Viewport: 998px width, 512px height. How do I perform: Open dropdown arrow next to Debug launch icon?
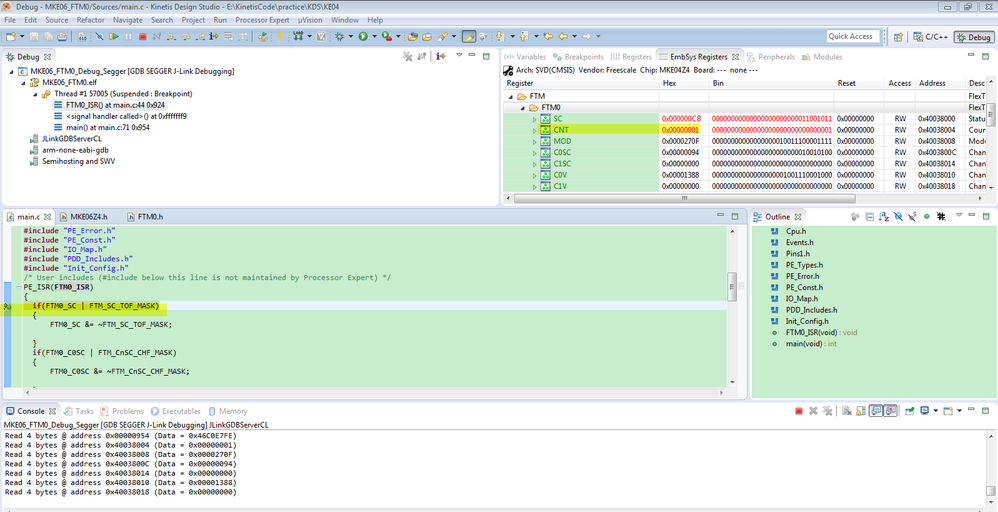pos(351,36)
